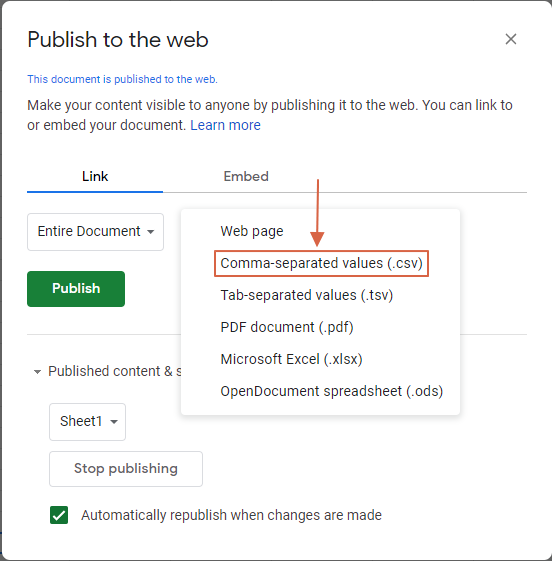Open the Sheet1 dropdown
The width and height of the screenshot is (552, 561).
point(87,421)
